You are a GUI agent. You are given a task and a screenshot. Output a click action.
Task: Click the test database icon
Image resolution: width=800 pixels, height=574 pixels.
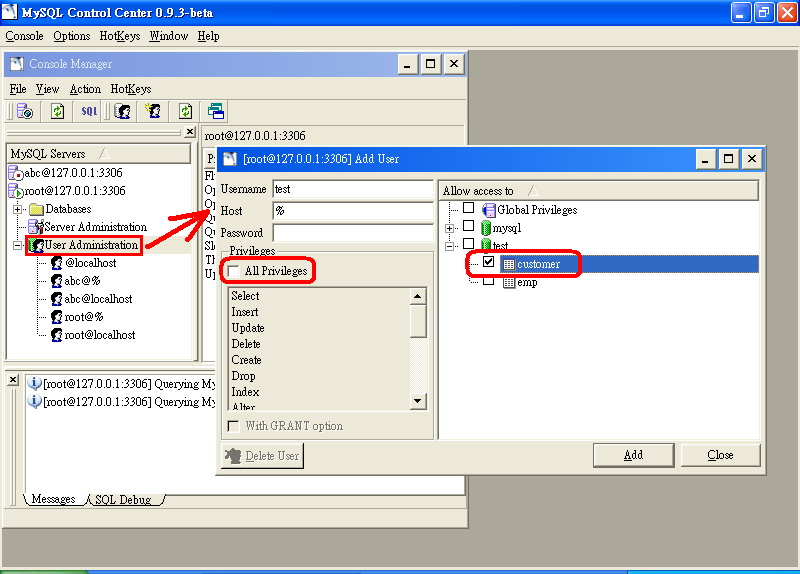click(x=486, y=245)
